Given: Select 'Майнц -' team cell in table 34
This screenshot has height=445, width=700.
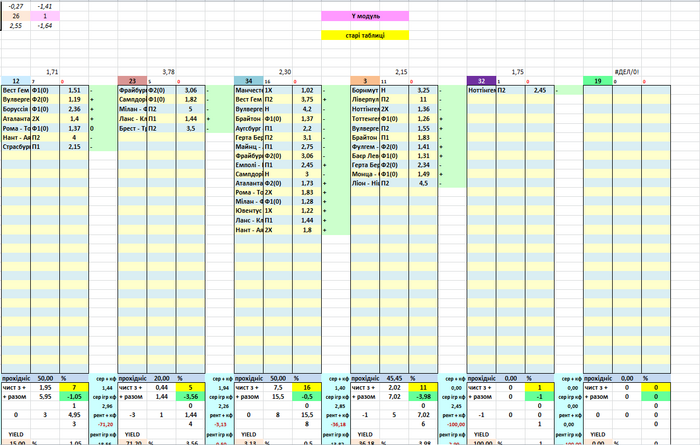Looking at the screenshot, I should [x=249, y=146].
